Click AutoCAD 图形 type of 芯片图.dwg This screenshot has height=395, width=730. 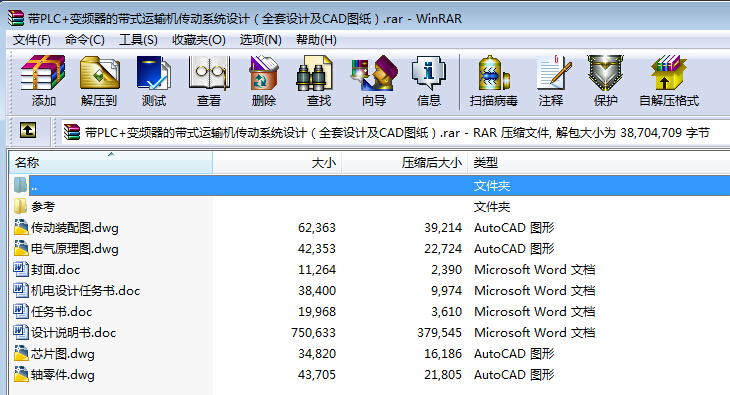tap(514, 354)
